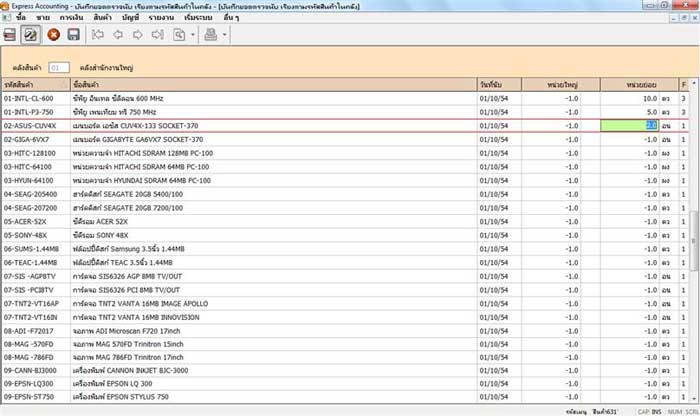Go to first record arrow icon
This screenshot has height=416, width=700.
point(98,35)
